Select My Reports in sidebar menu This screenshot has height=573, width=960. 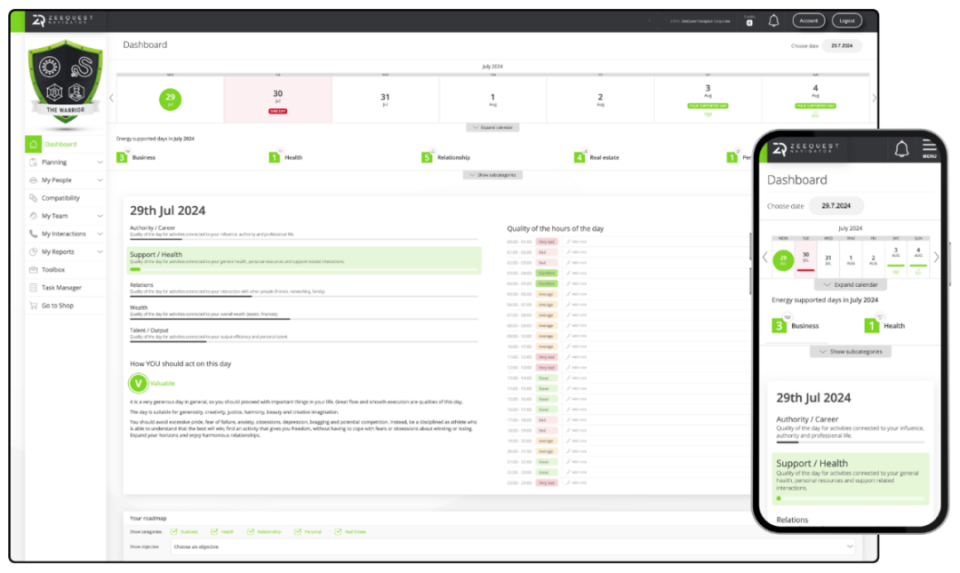click(x=58, y=252)
